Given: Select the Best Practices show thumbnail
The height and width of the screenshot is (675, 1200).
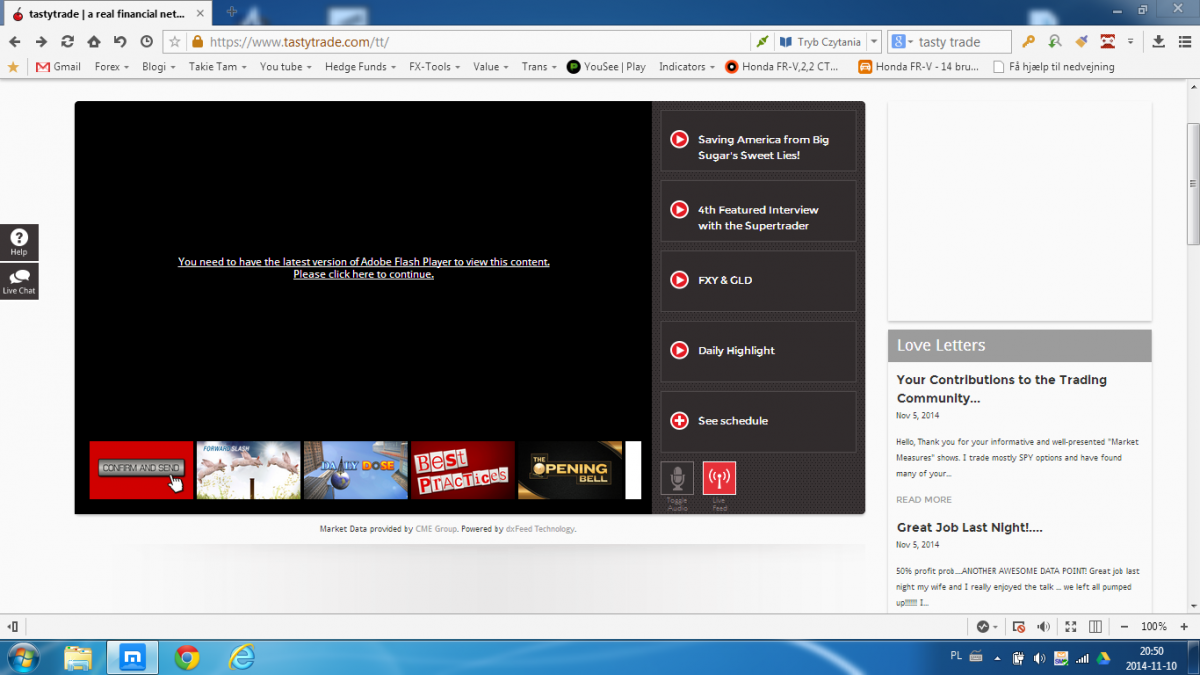Looking at the screenshot, I should point(462,470).
